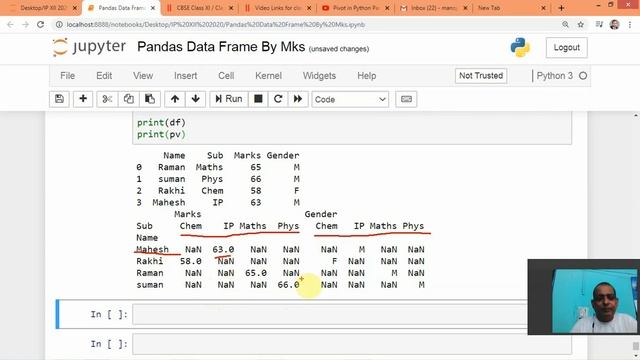
Task: Go back with the browser back arrow
Action: pos(10,24)
